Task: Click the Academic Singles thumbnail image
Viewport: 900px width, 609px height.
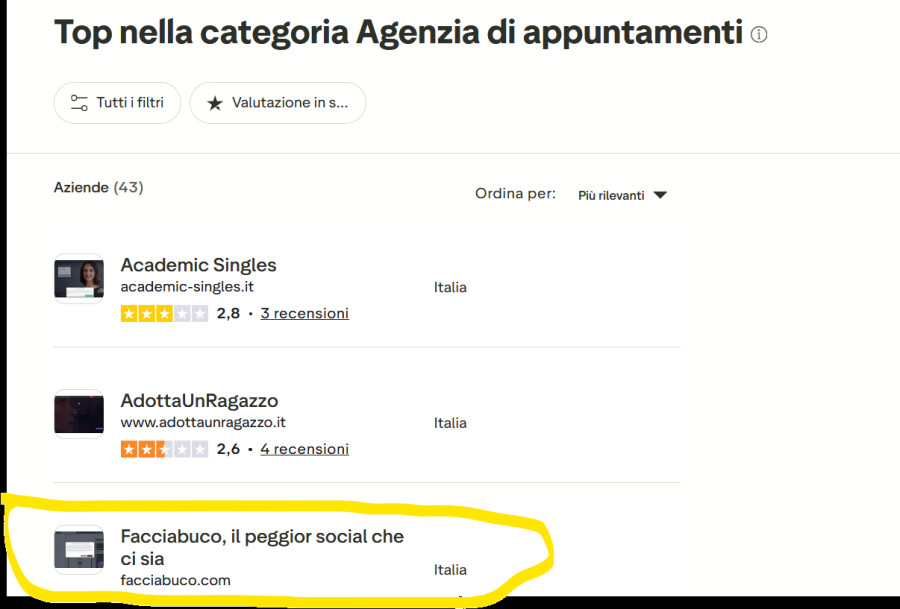Action: (x=78, y=278)
